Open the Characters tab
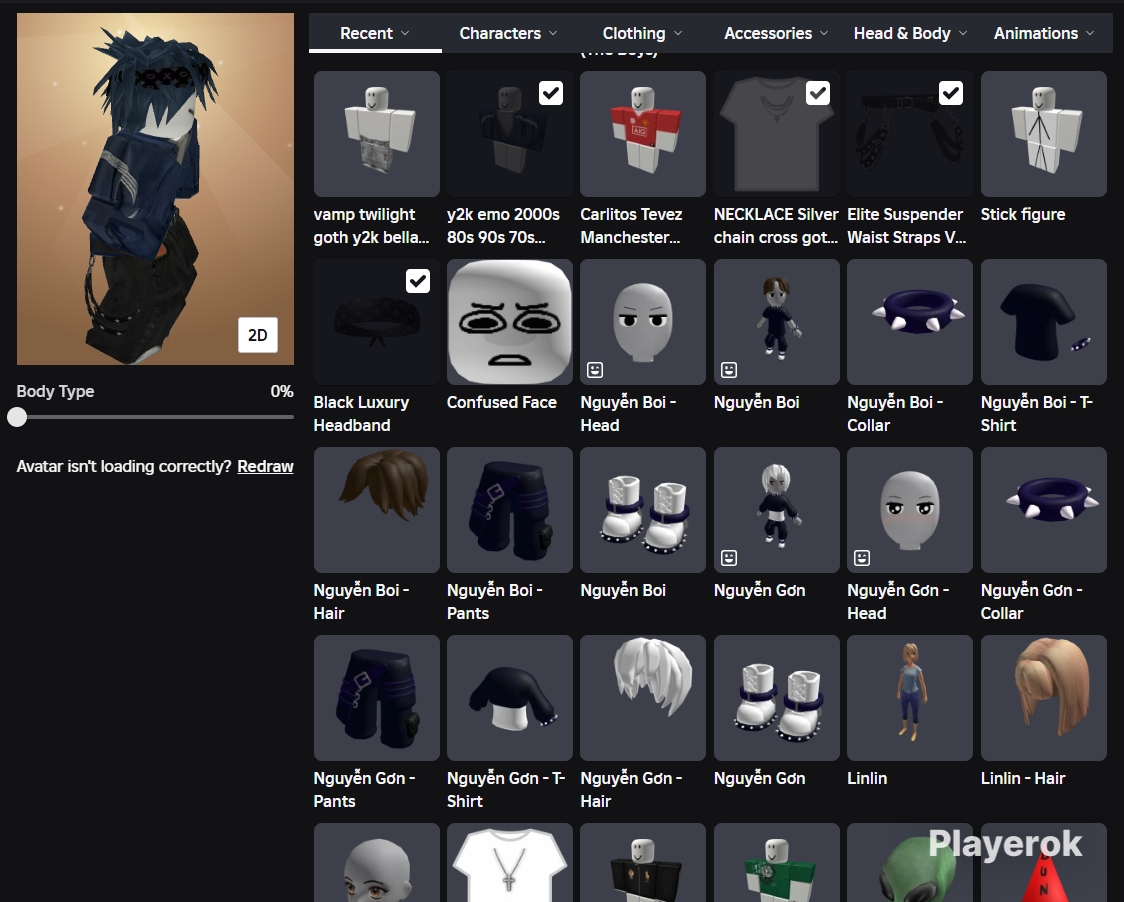The image size is (1124, 902). point(508,34)
